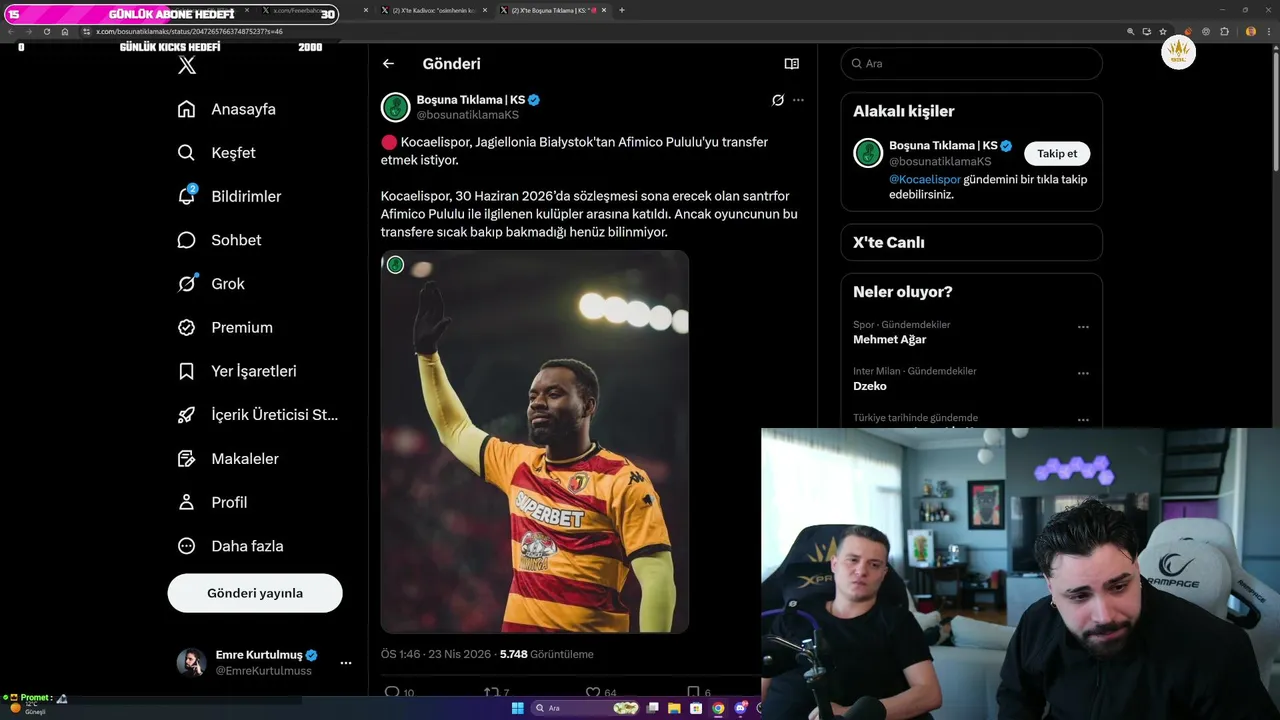This screenshot has width=1280, height=720.
Task: Like the post with the heart icon
Action: [592, 692]
